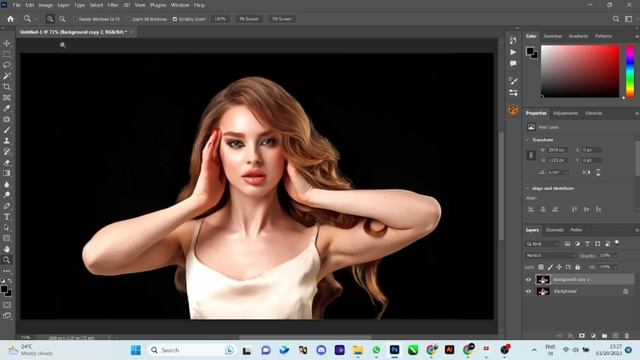Select the Move tool
The width and height of the screenshot is (640, 360).
7,43
